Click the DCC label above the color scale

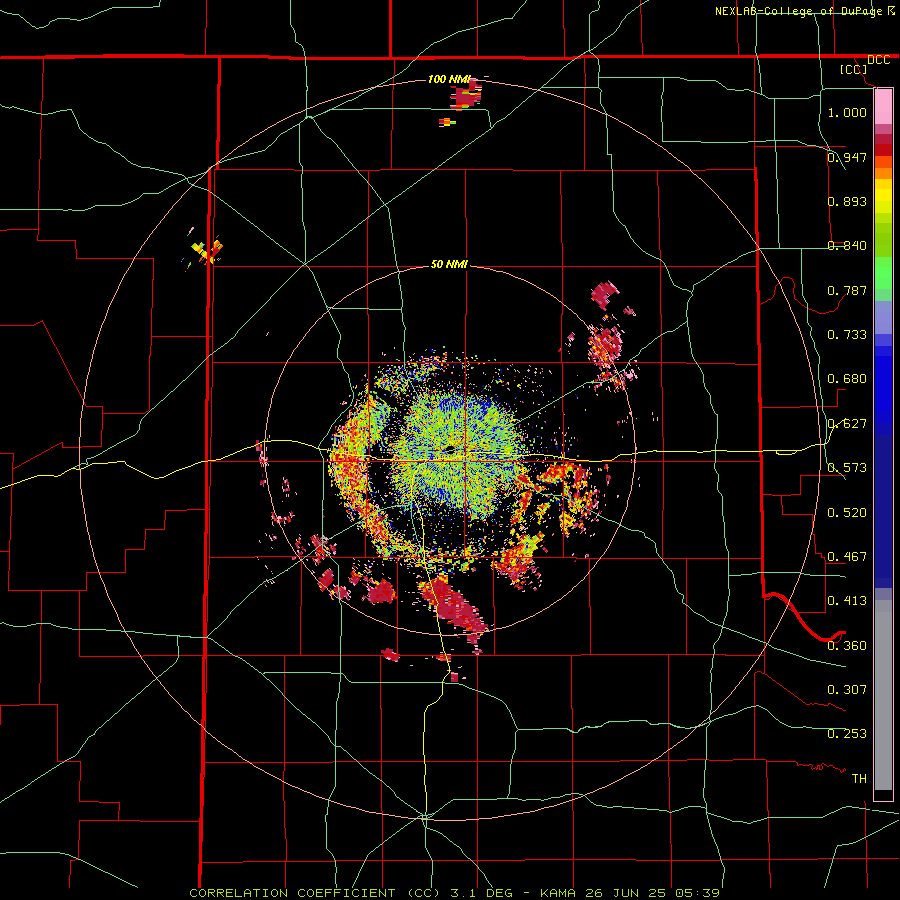878,60
